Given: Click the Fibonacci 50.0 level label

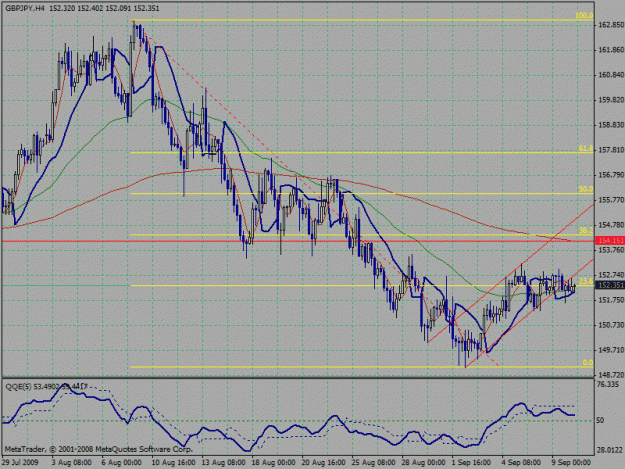Looking at the screenshot, I should [x=586, y=189].
